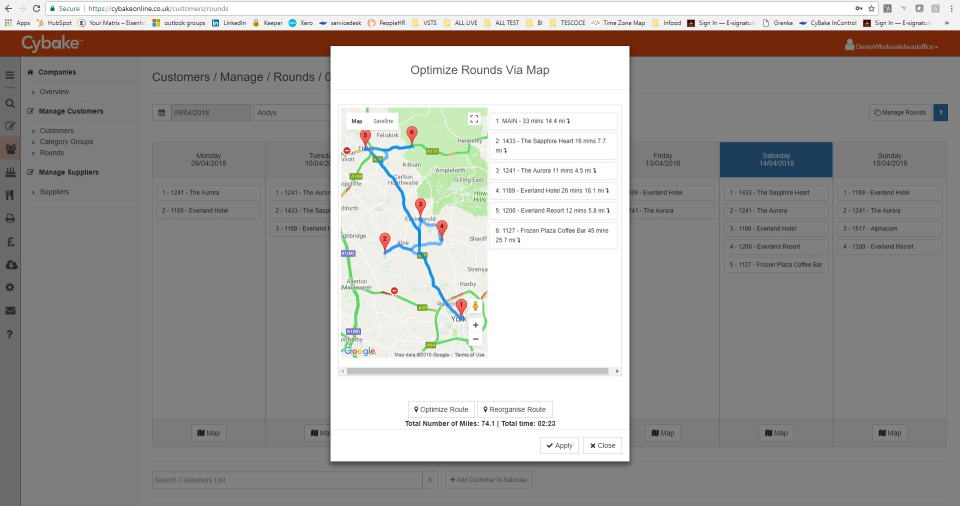Zoom in on the map with plus
Viewport: 960px width, 506px height.
[x=475, y=325]
